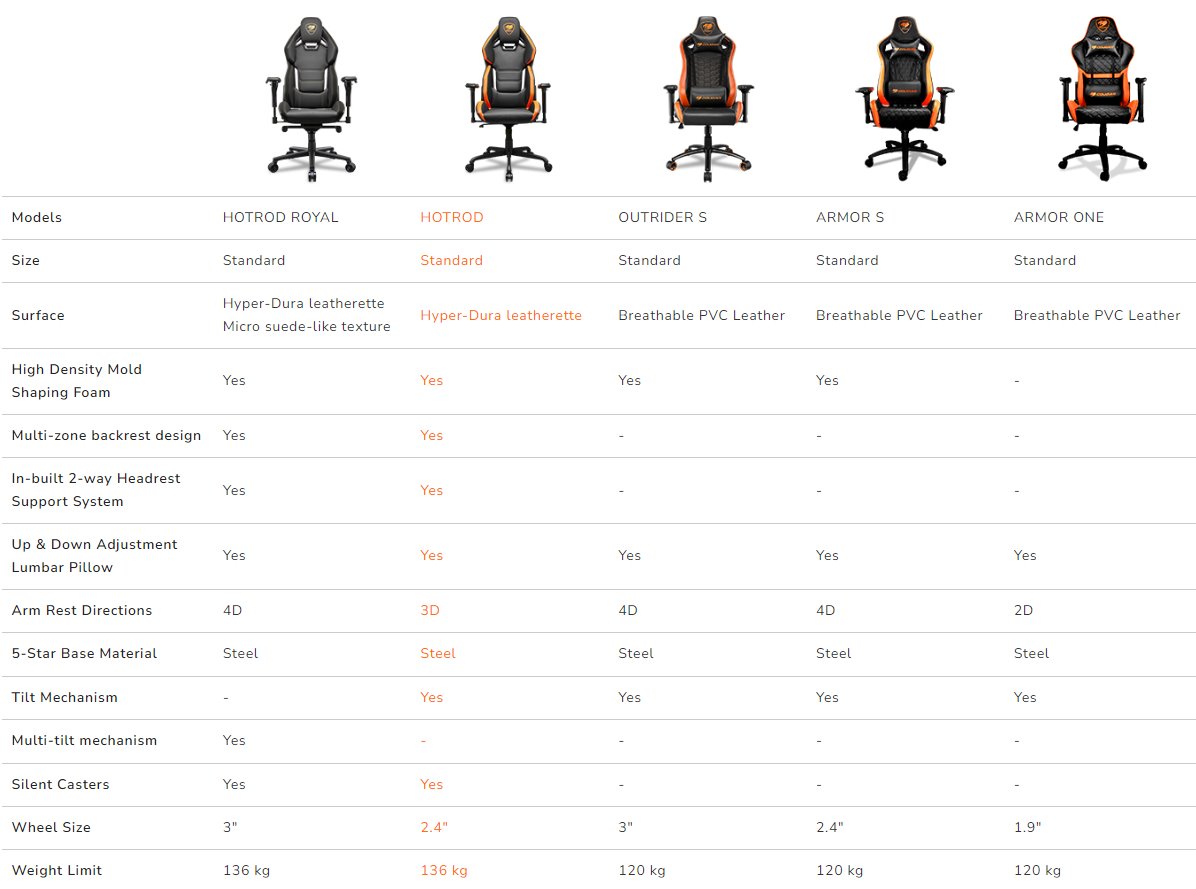
Task: Click the Micro suede-like texture text
Action: [x=306, y=326]
